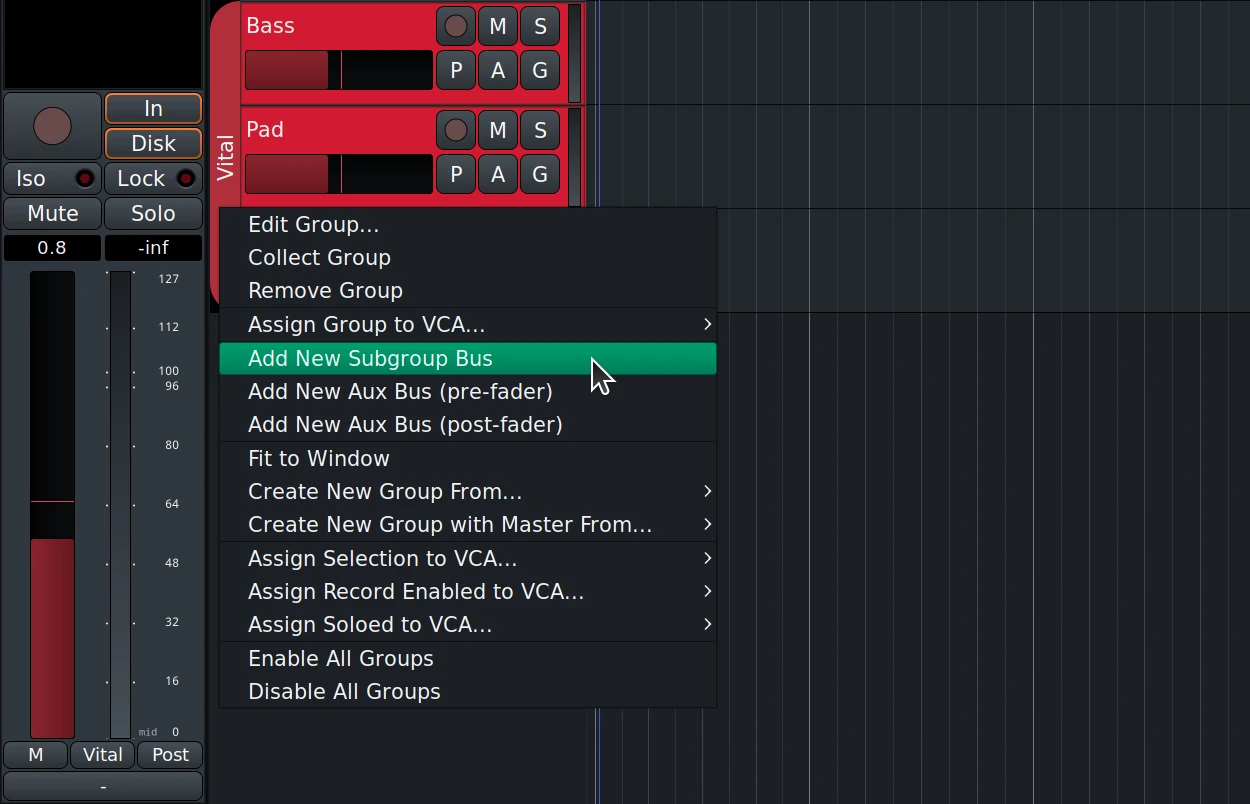Toggle the In monitoring button
The height and width of the screenshot is (804, 1250).
click(x=153, y=108)
